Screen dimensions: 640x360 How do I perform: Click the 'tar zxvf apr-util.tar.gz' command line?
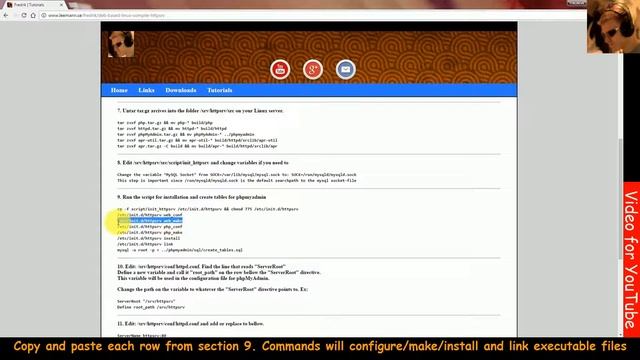197,140
